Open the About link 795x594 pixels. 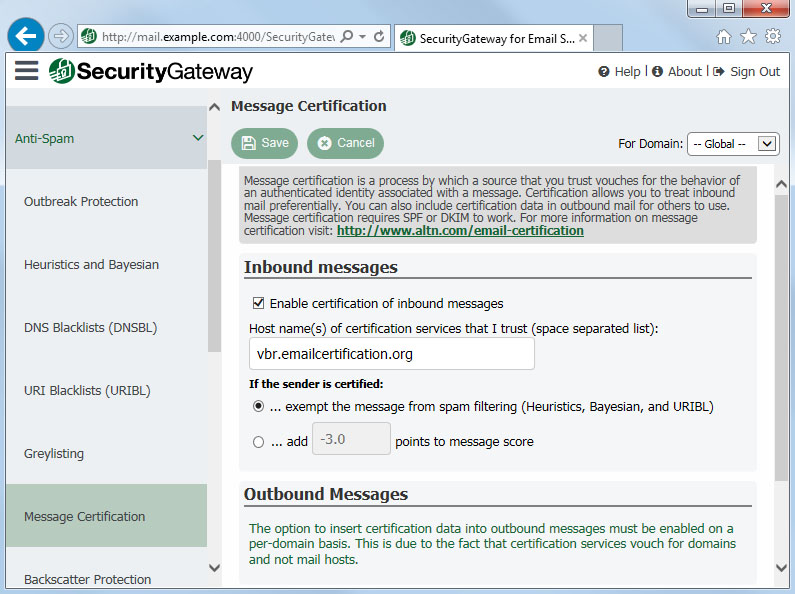[685, 72]
